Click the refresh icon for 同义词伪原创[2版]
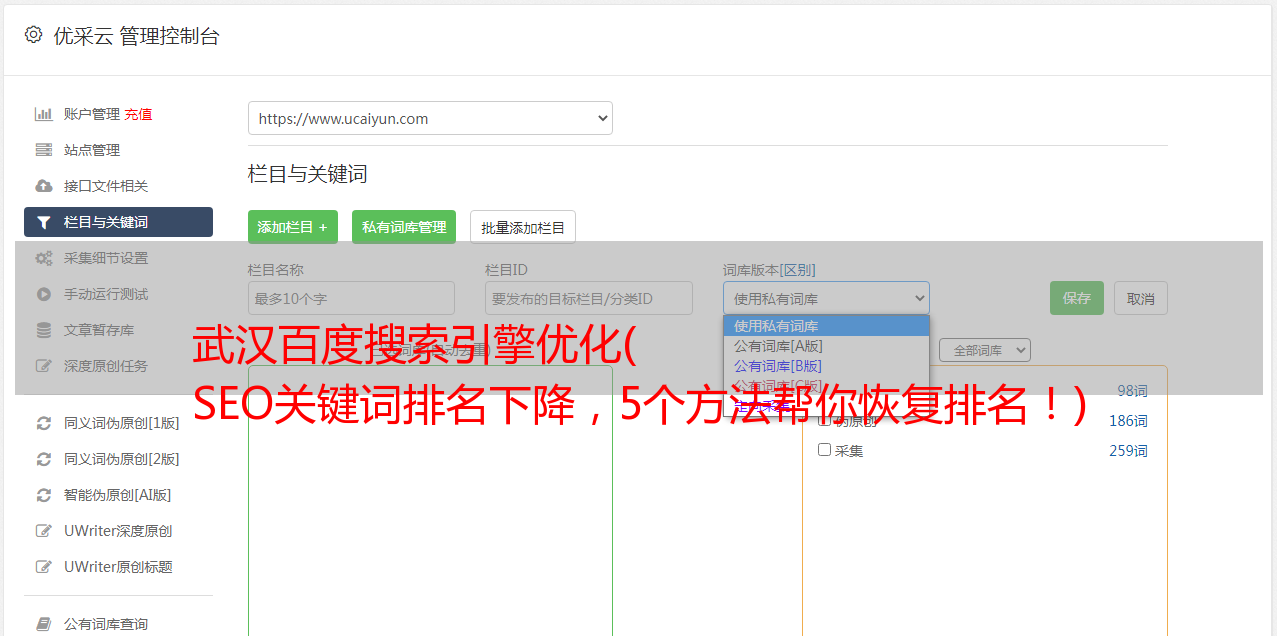 [44, 459]
